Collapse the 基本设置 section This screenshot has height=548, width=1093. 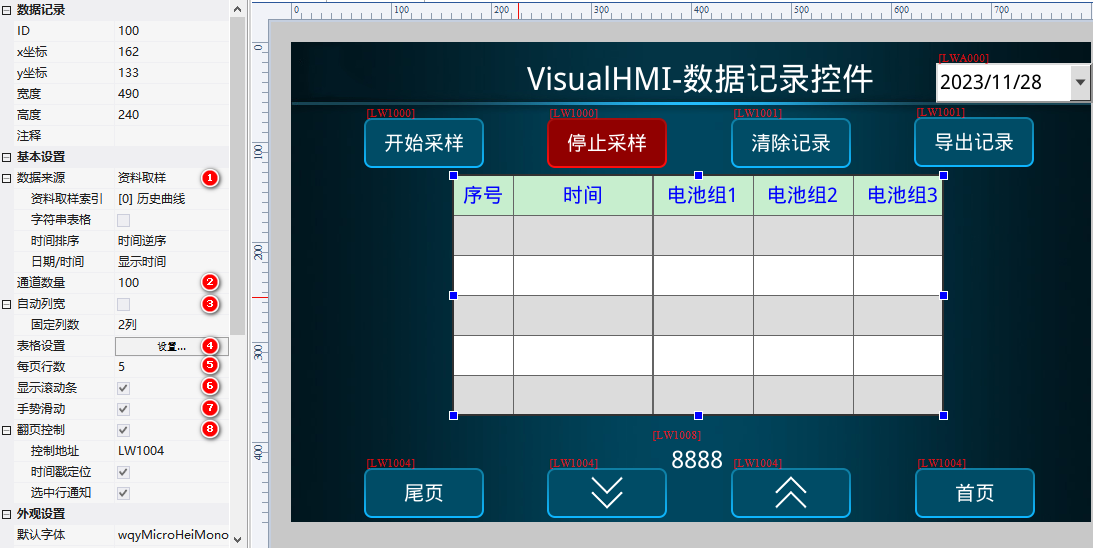pyautogui.click(x=7, y=157)
